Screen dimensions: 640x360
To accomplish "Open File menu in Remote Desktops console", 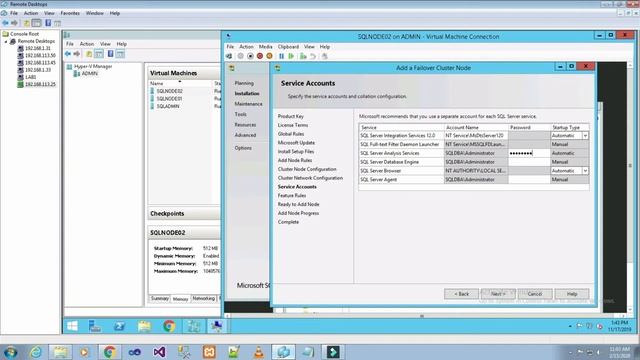I will tap(14, 13).
